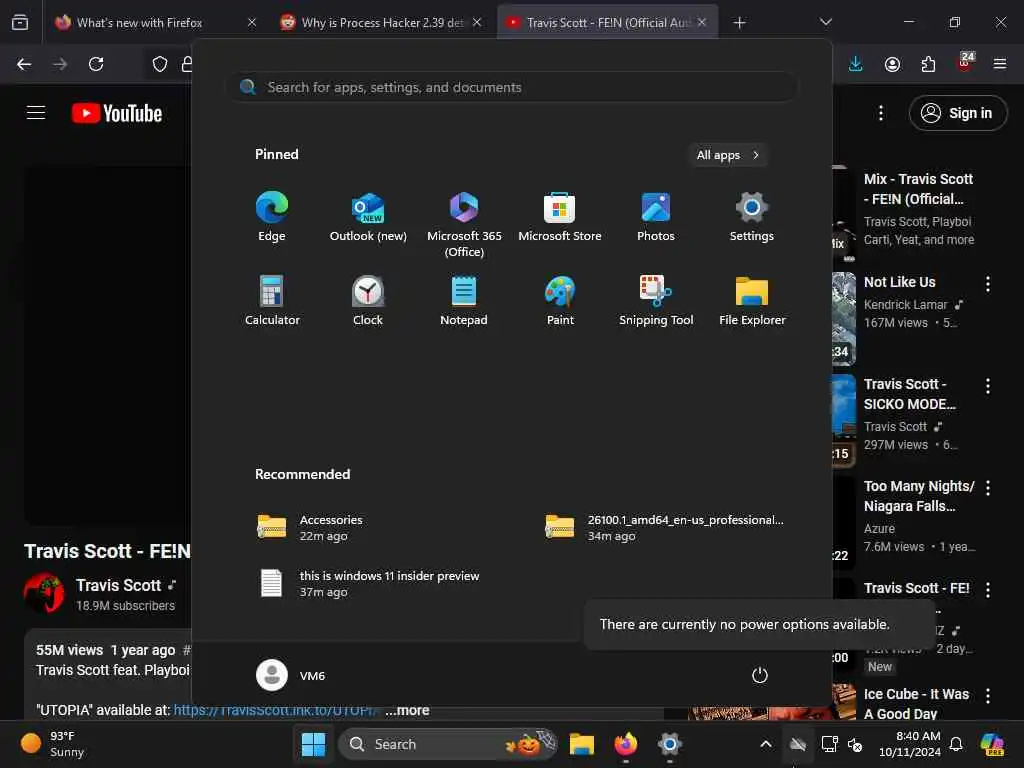Open Firefox downloads panel

[x=856, y=64]
